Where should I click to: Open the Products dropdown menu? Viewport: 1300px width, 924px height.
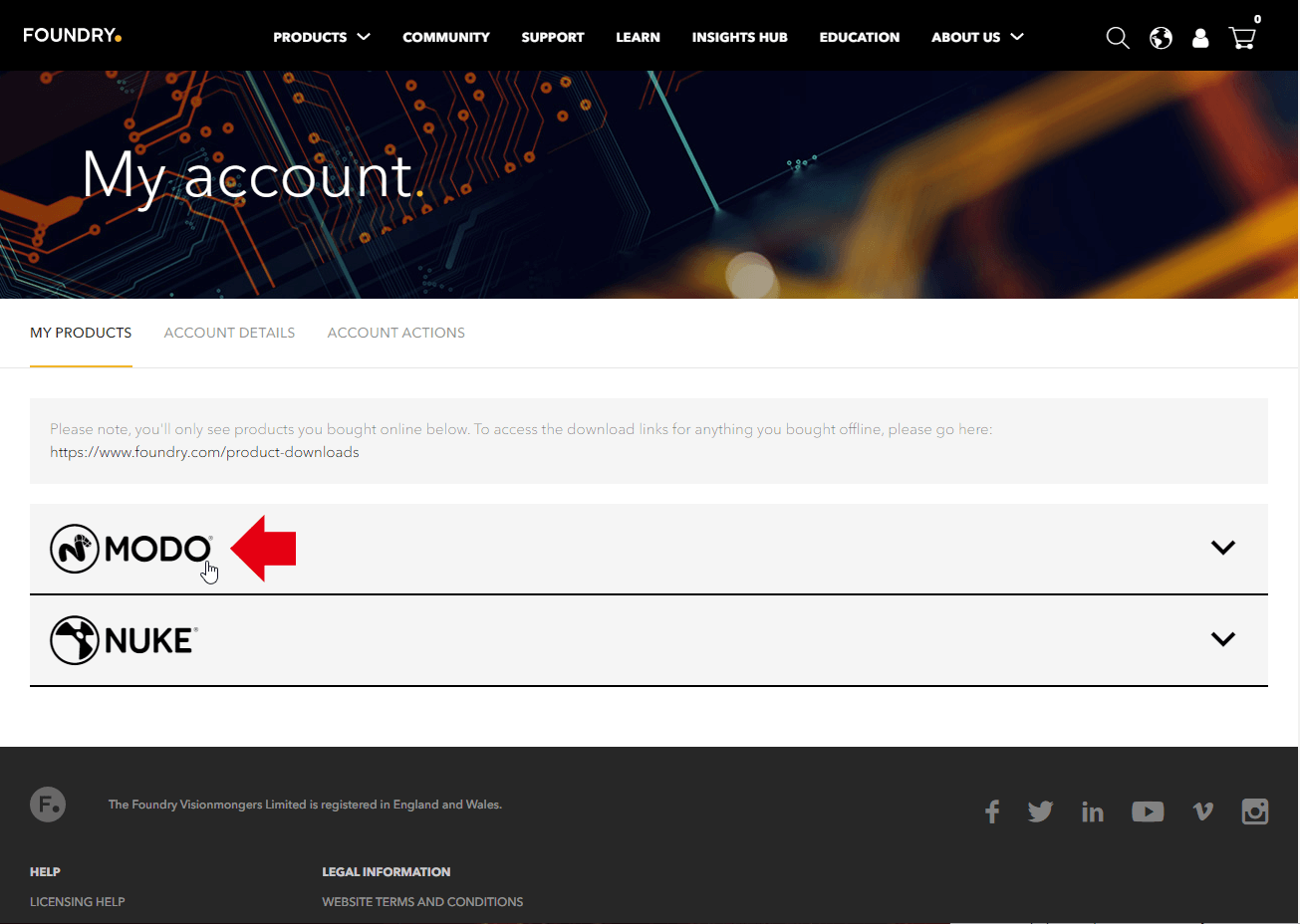click(322, 37)
